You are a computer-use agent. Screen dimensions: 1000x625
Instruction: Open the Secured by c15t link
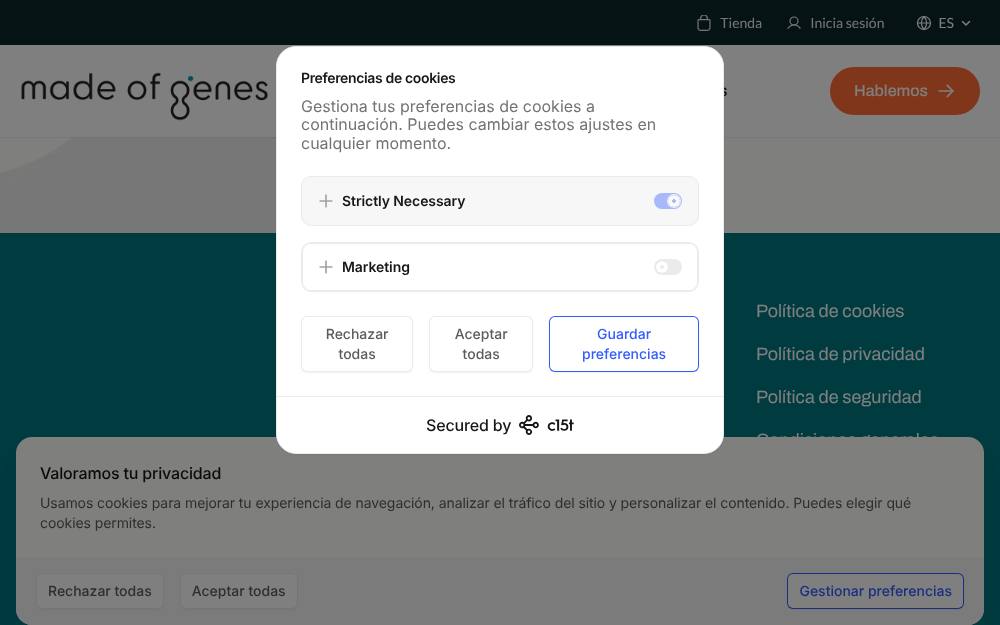pos(500,425)
